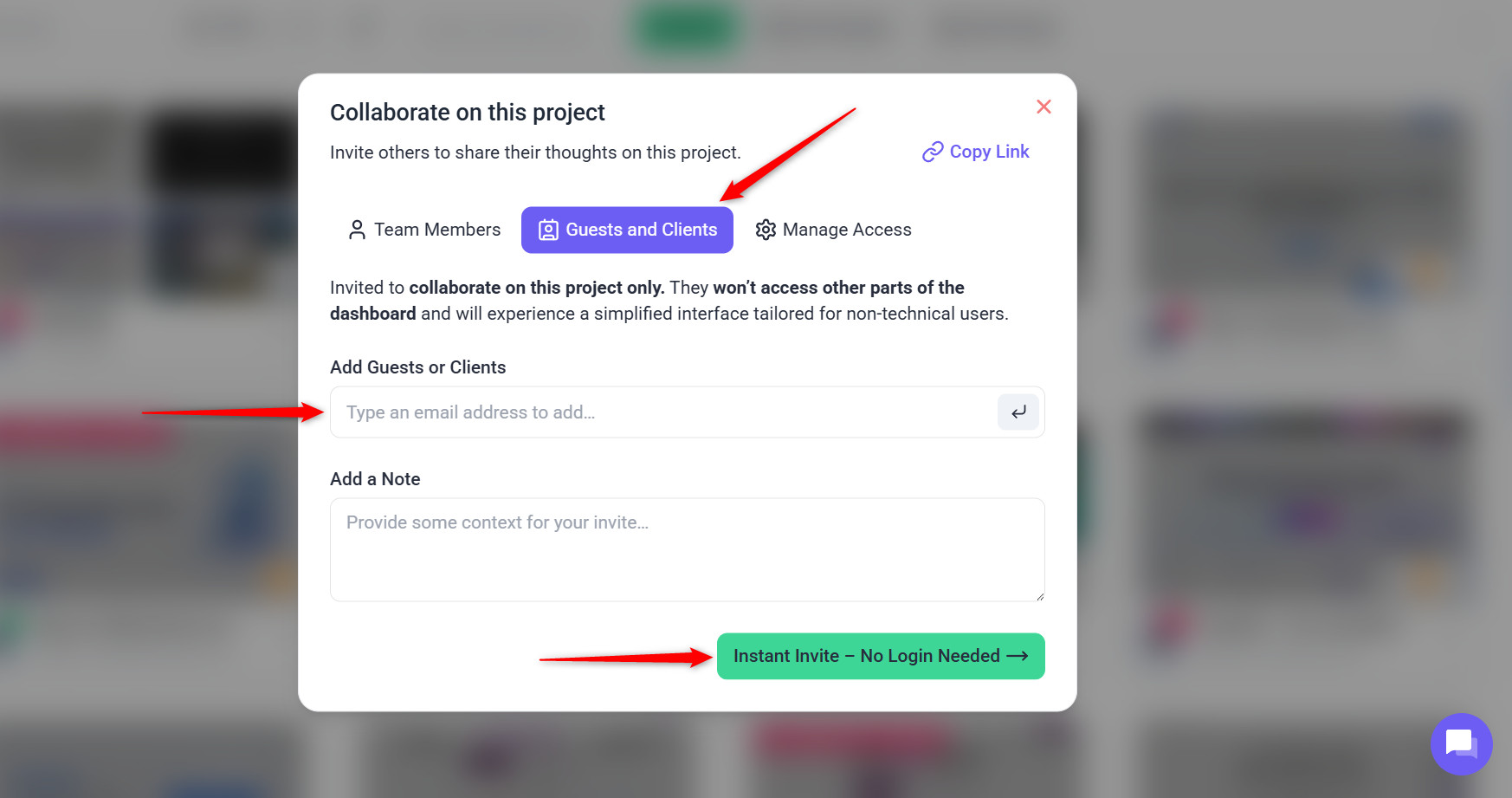
Task: Click the note text area resize handle
Action: pyautogui.click(x=1039, y=596)
